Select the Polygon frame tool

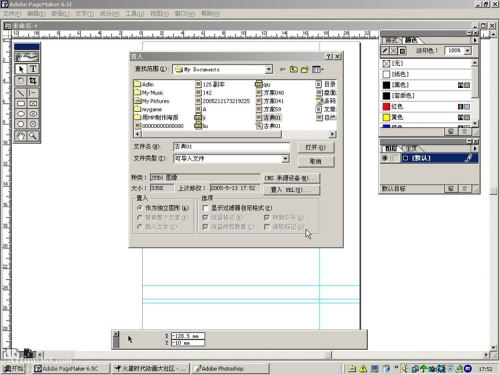click(x=33, y=124)
